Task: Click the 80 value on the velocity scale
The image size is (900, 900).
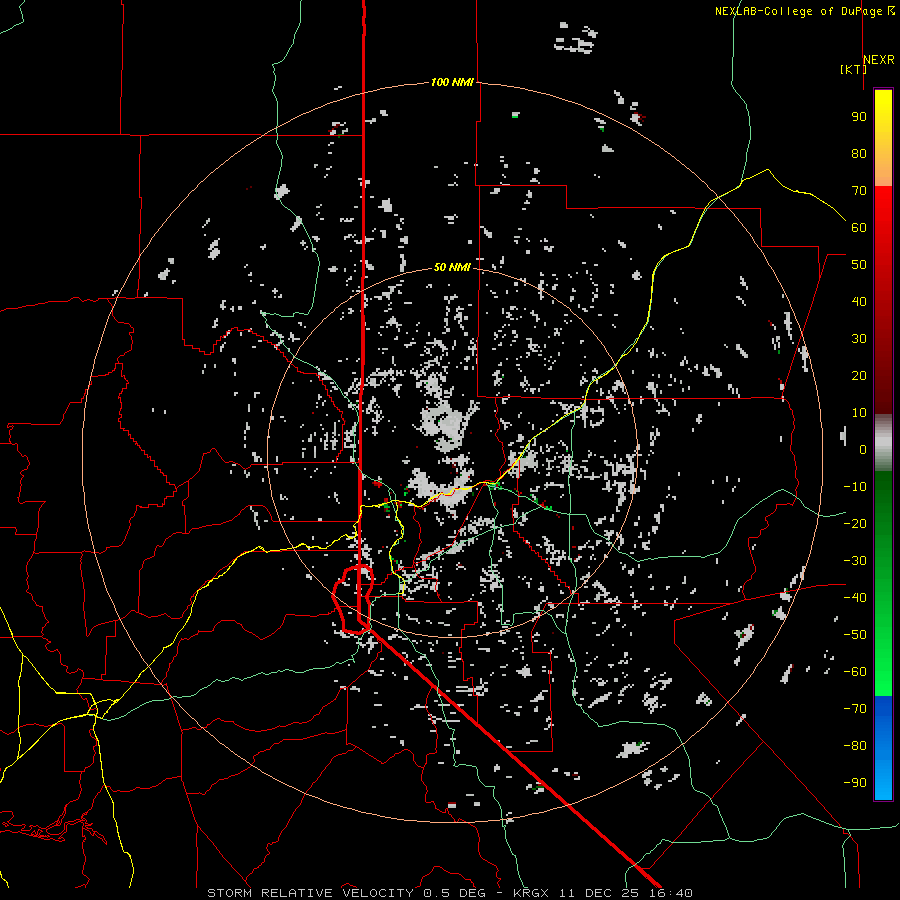Action: point(859,154)
